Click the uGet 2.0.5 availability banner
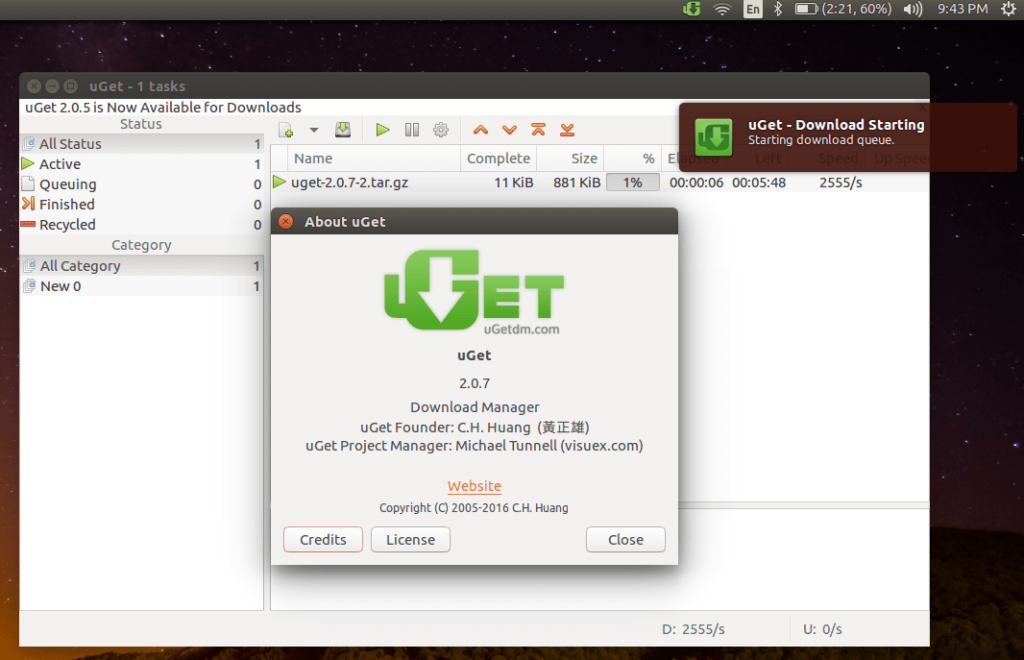1024x660 pixels. coord(163,107)
